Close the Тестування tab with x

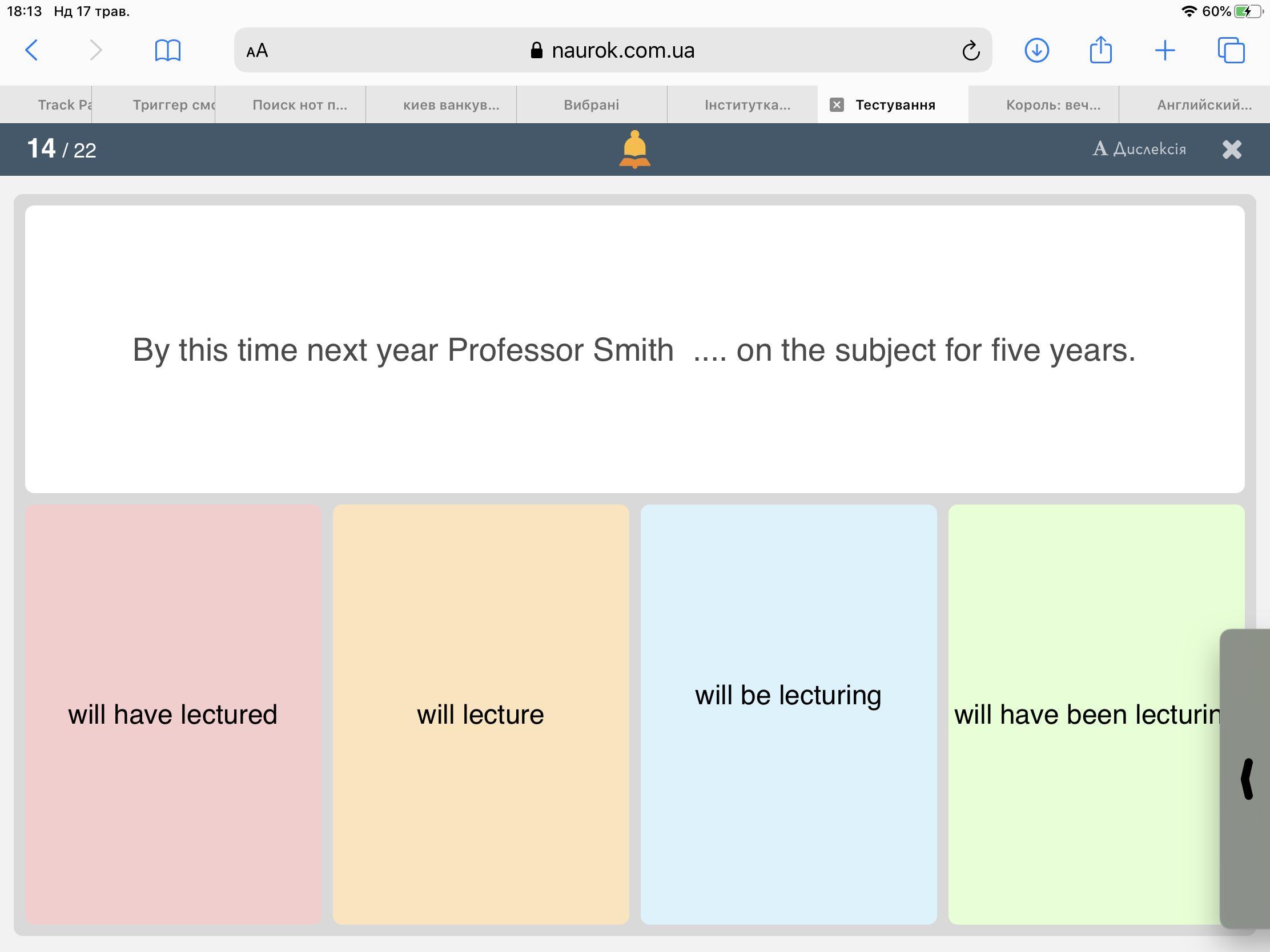[x=837, y=105]
